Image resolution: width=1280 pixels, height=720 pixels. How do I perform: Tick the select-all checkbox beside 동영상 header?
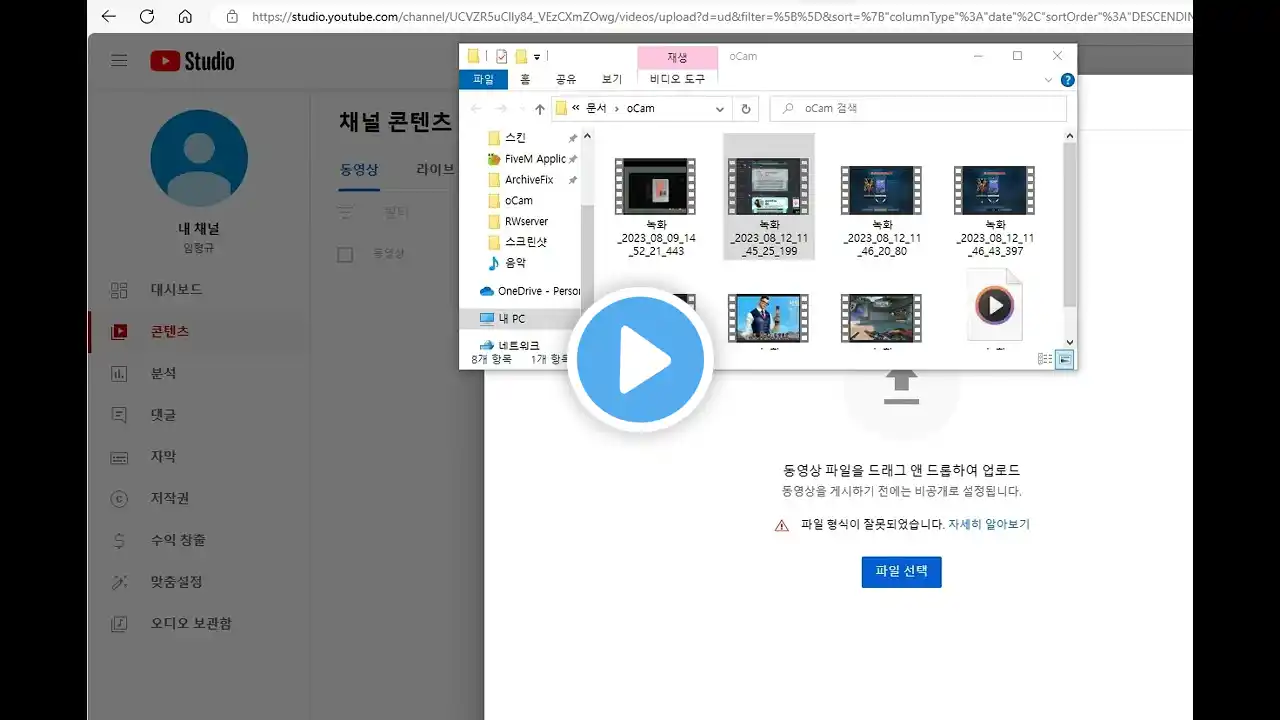[345, 255]
